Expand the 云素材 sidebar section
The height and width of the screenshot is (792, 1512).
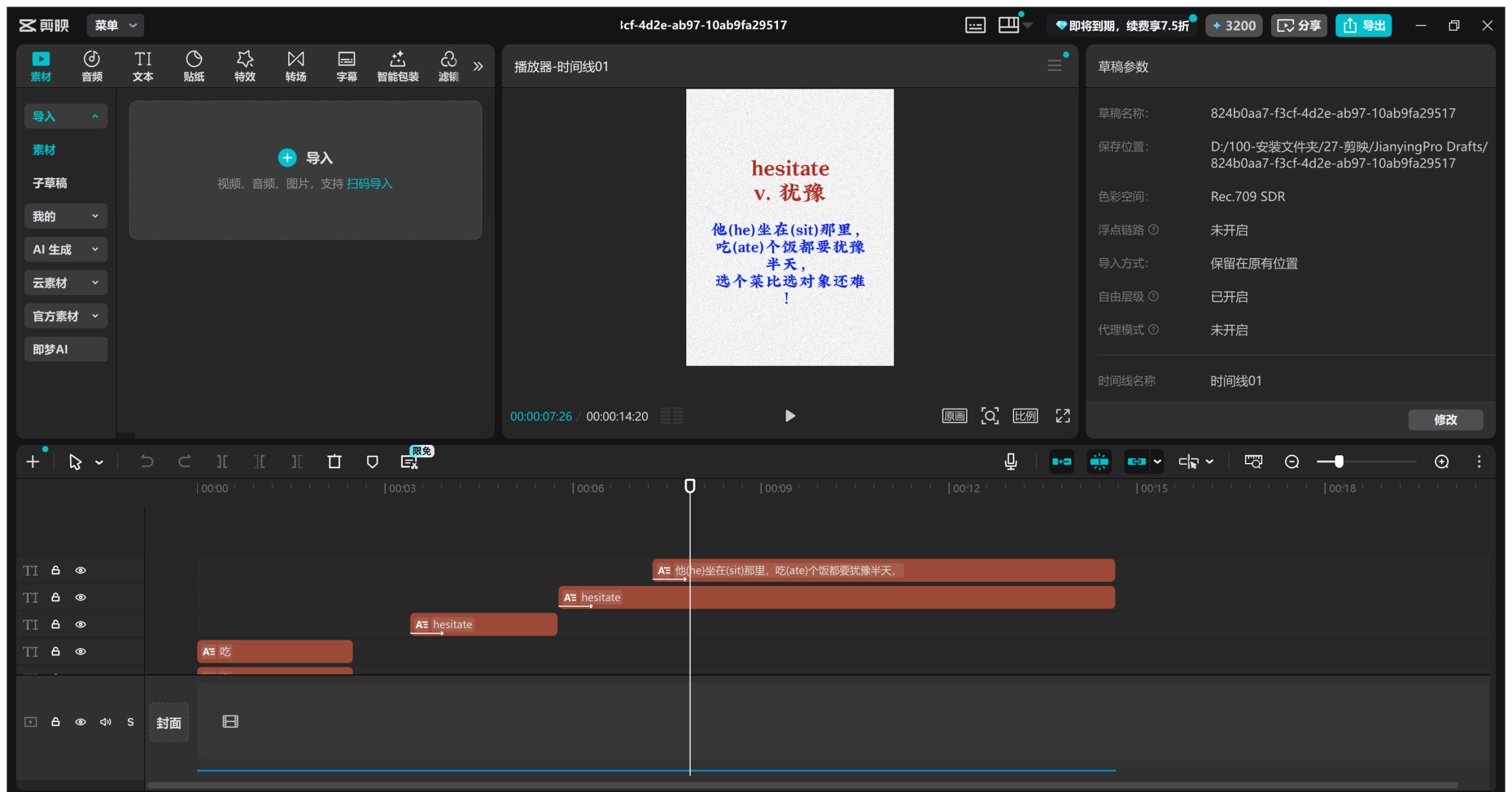(x=66, y=283)
